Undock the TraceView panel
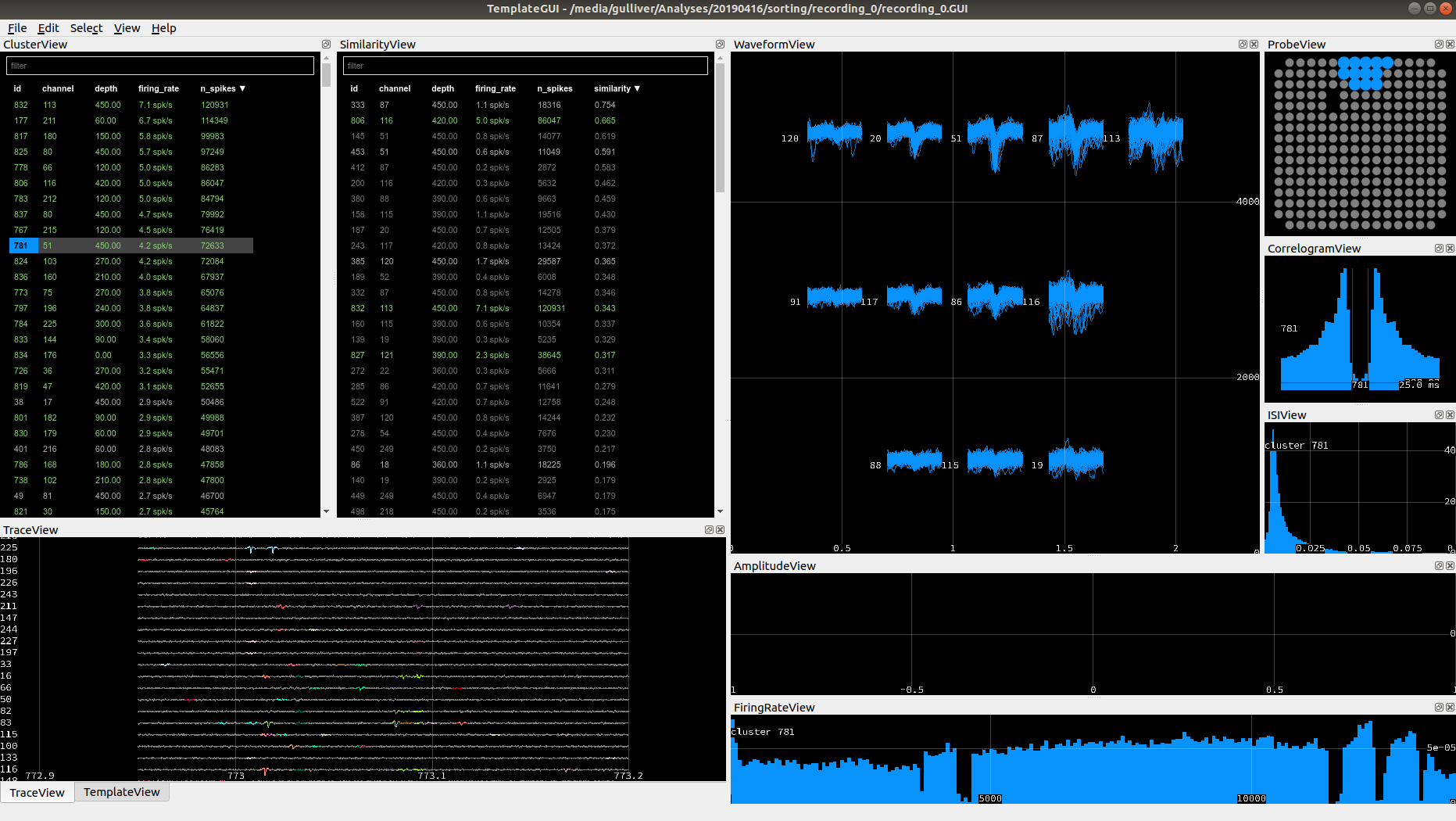 (709, 529)
